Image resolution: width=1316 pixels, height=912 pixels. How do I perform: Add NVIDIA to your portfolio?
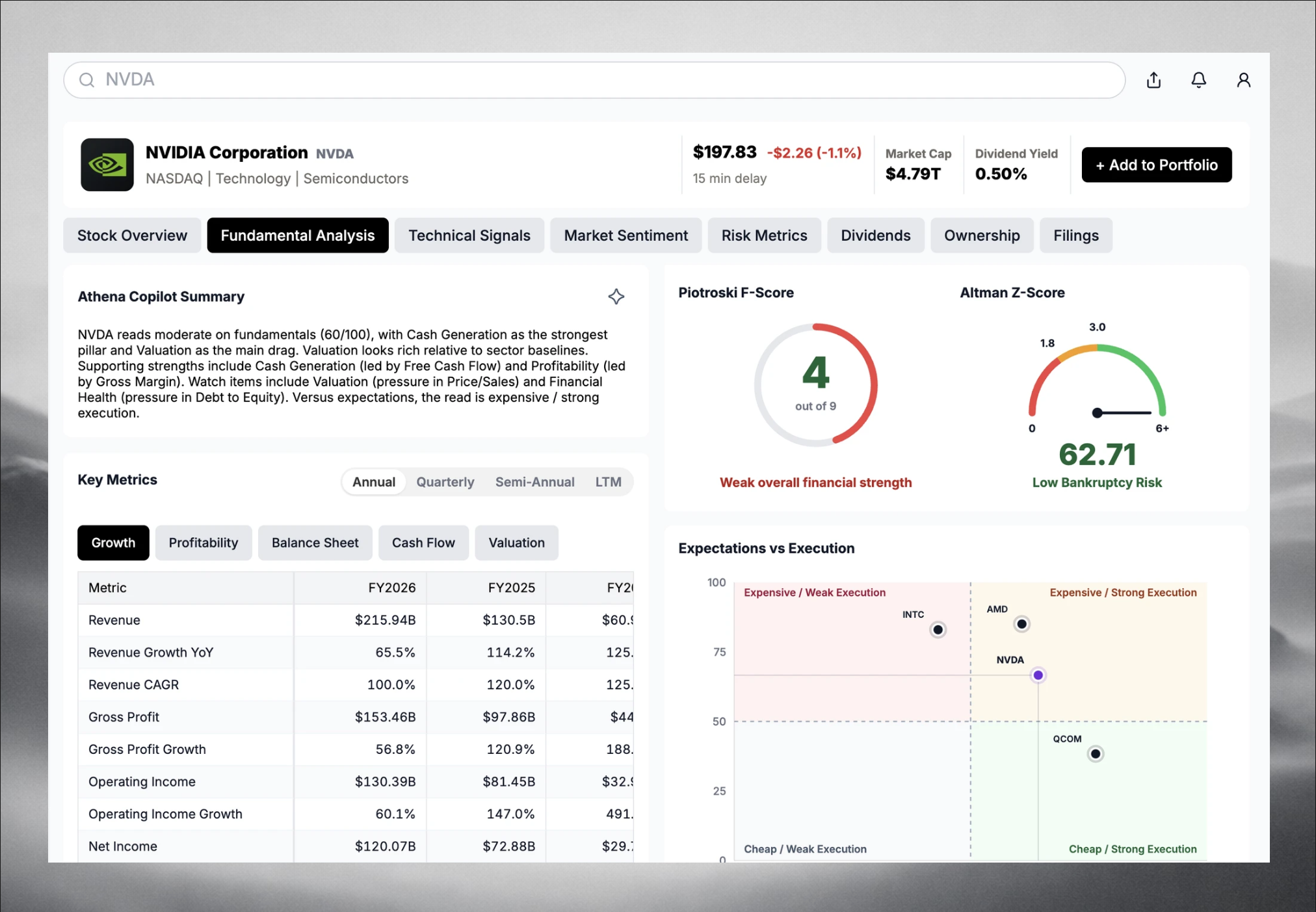point(1157,165)
